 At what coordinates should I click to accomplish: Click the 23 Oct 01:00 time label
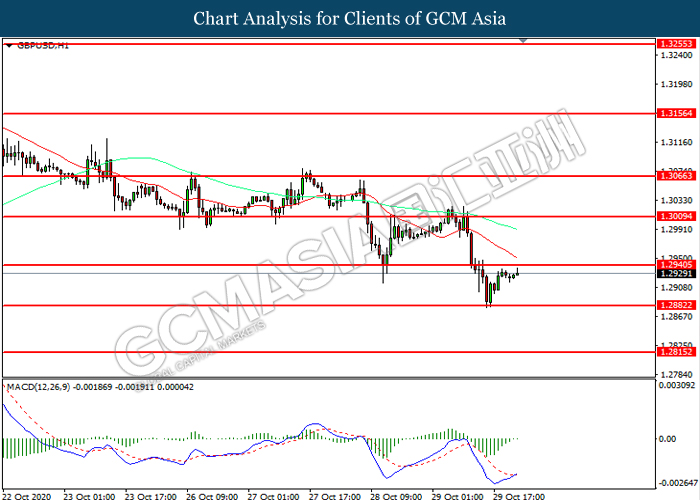89,496
